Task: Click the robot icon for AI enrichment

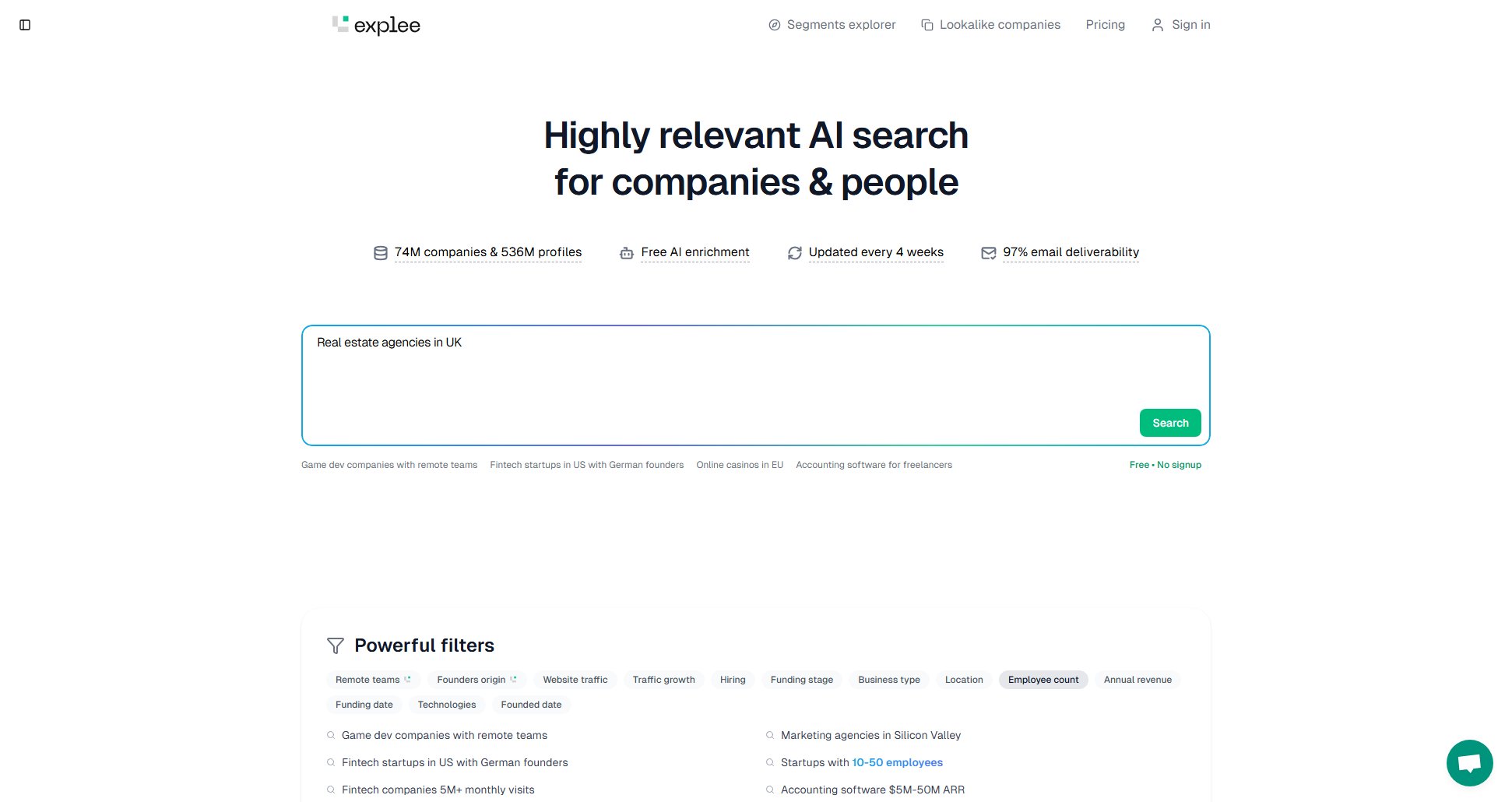Action: (627, 253)
